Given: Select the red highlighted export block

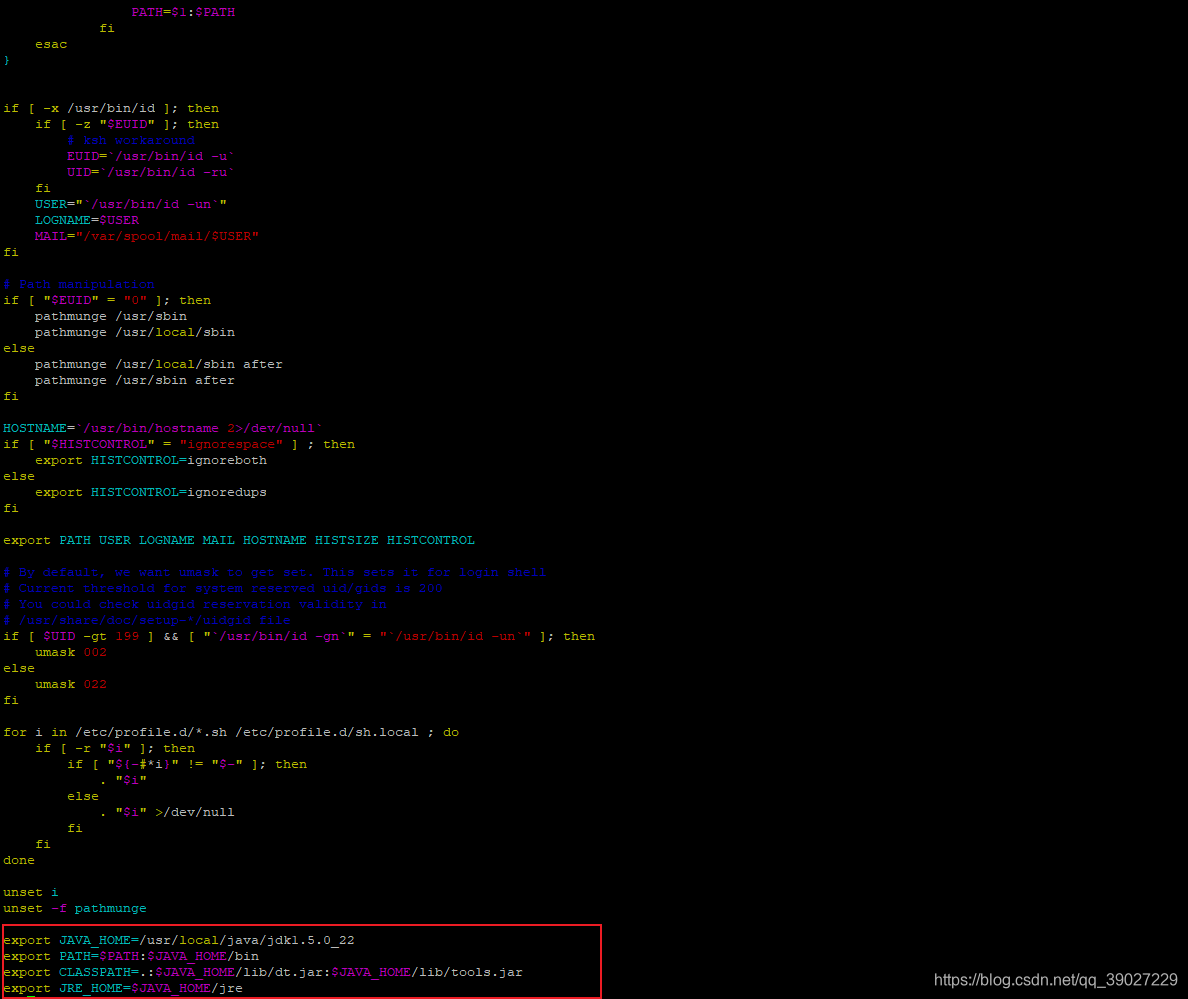Looking at the screenshot, I should [x=300, y=963].
